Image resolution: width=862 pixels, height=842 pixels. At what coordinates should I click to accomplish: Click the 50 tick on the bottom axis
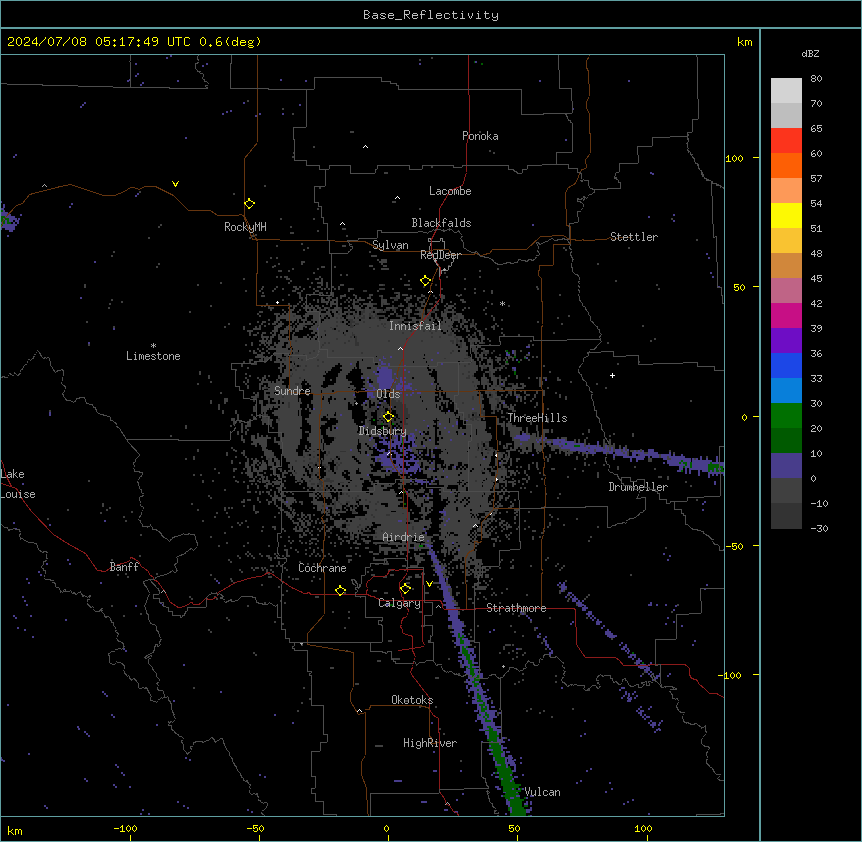(x=515, y=828)
